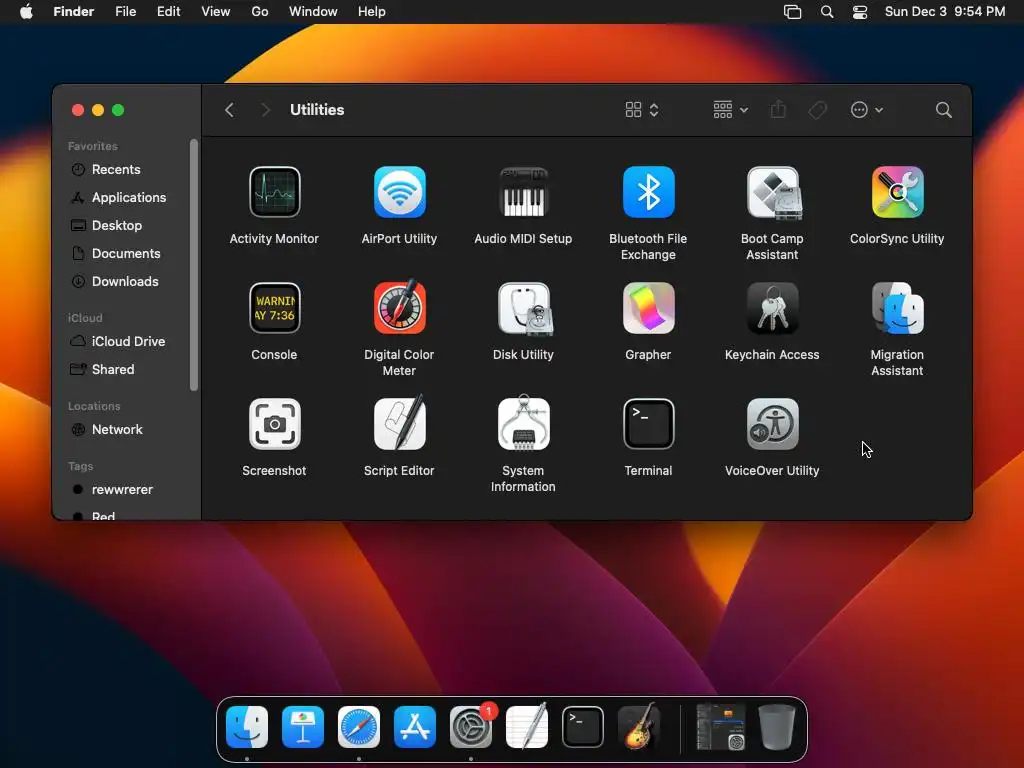Click the sidebar vertical scrollbar
Image resolution: width=1024 pixels, height=768 pixels.
tap(193, 264)
